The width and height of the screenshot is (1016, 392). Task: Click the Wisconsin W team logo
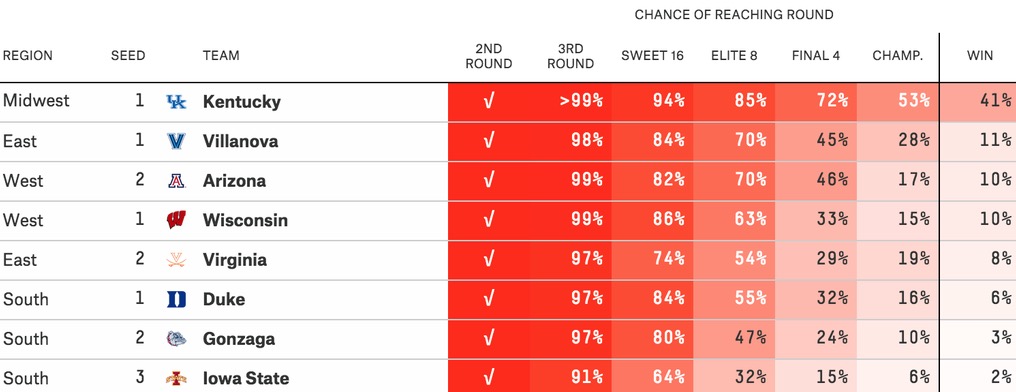tap(176, 220)
